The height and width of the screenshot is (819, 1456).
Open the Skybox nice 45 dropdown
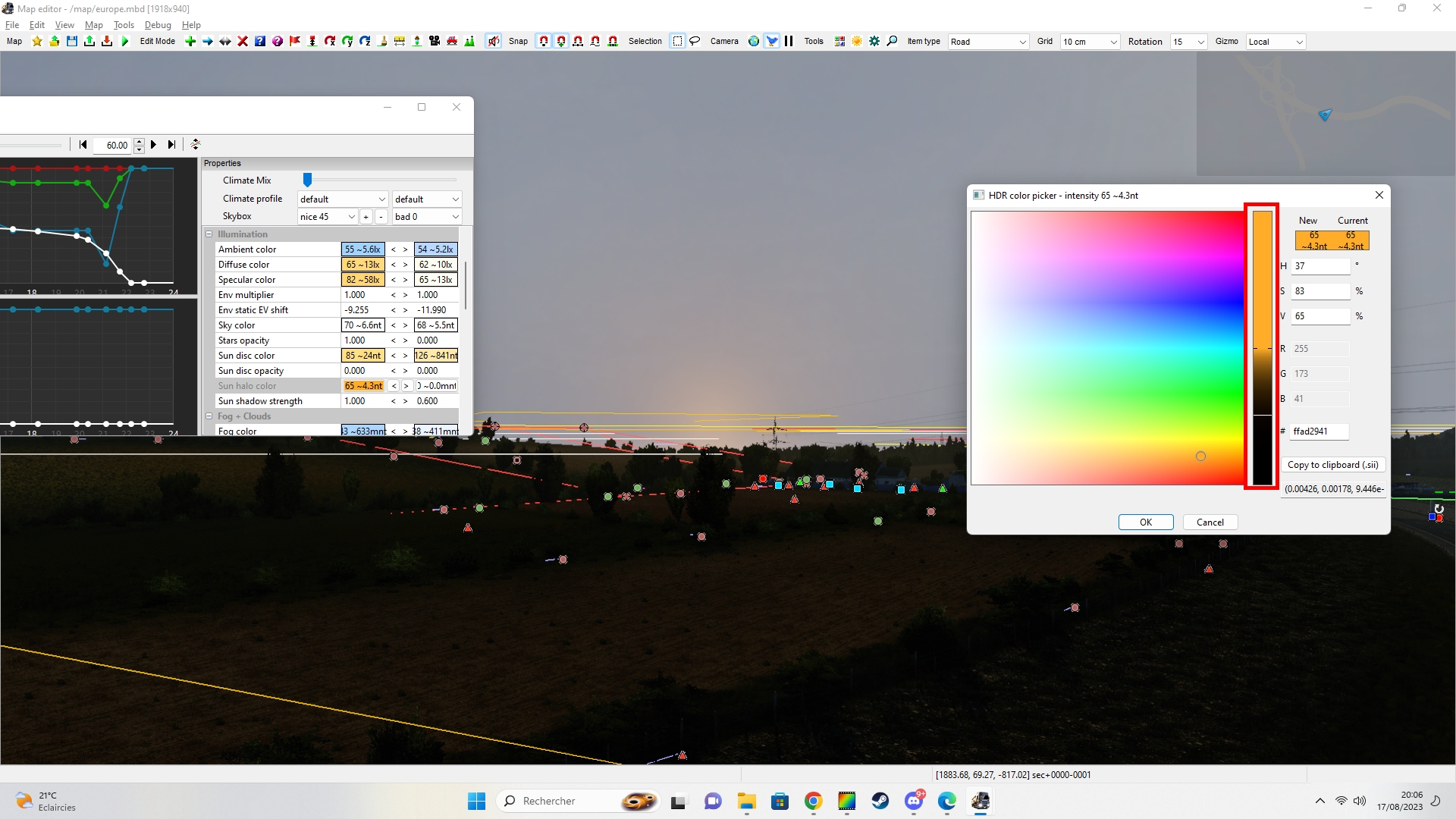click(x=327, y=217)
